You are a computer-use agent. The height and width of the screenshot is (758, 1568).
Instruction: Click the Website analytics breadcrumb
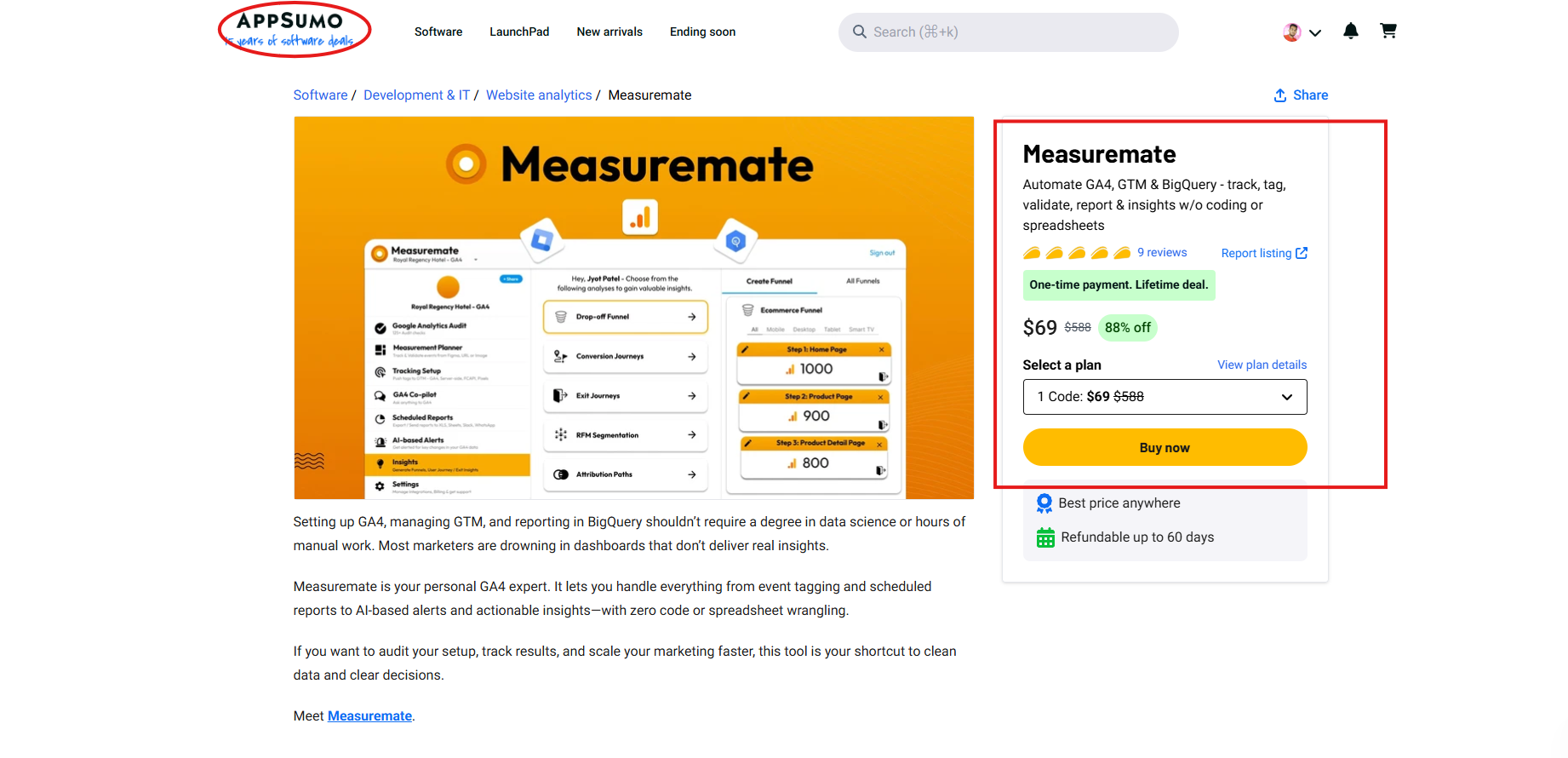539,95
